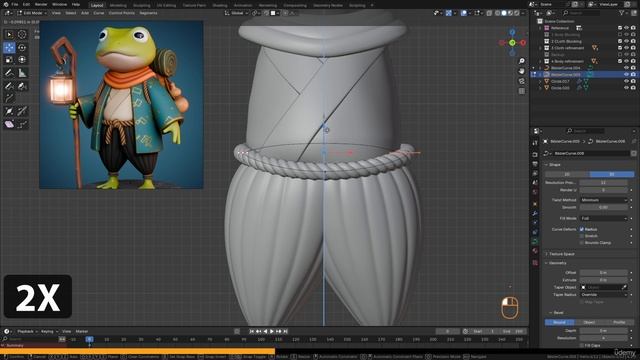
Task: Collapse the Shape panel
Action: 553,164
